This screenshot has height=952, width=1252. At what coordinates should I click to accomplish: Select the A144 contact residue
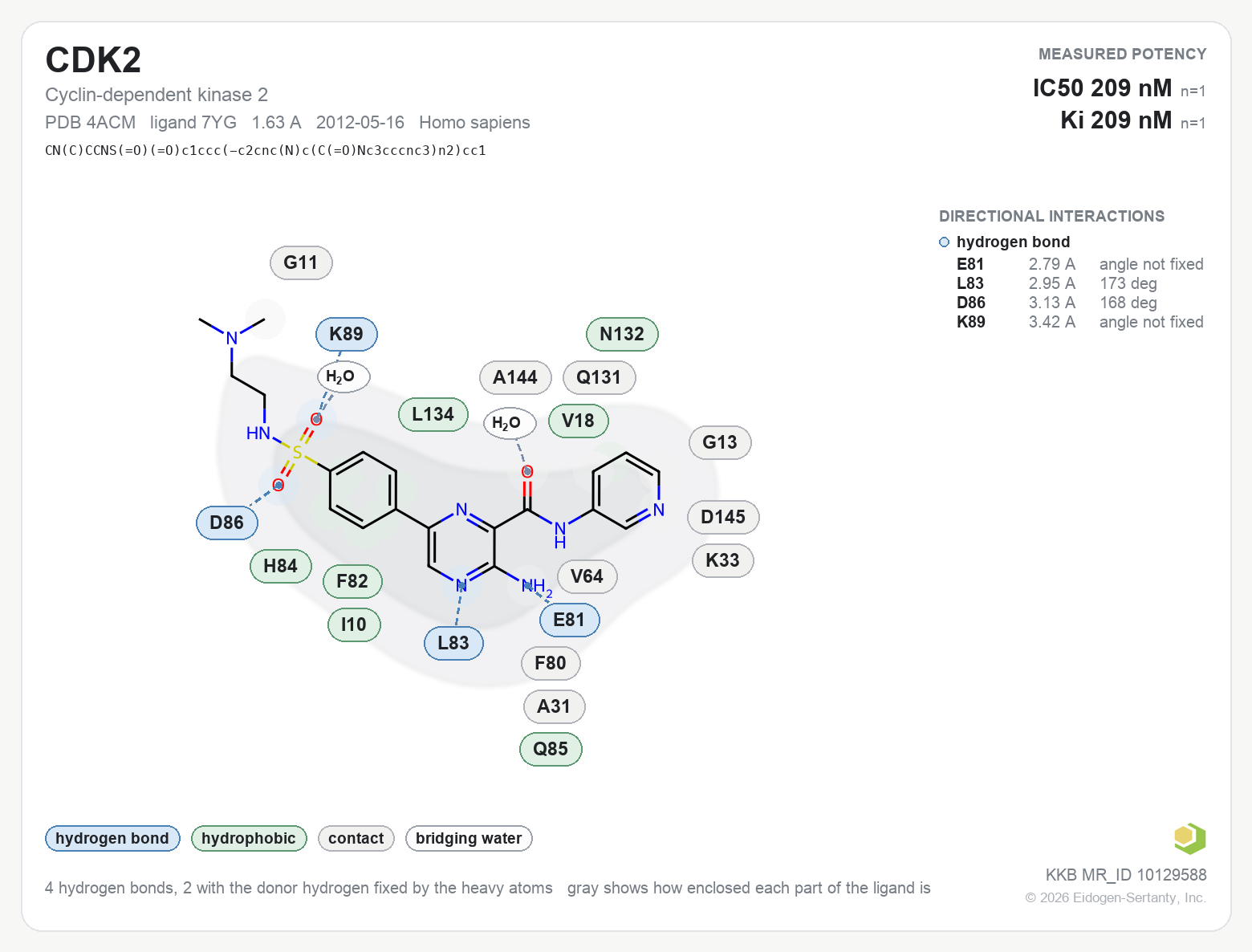[515, 377]
